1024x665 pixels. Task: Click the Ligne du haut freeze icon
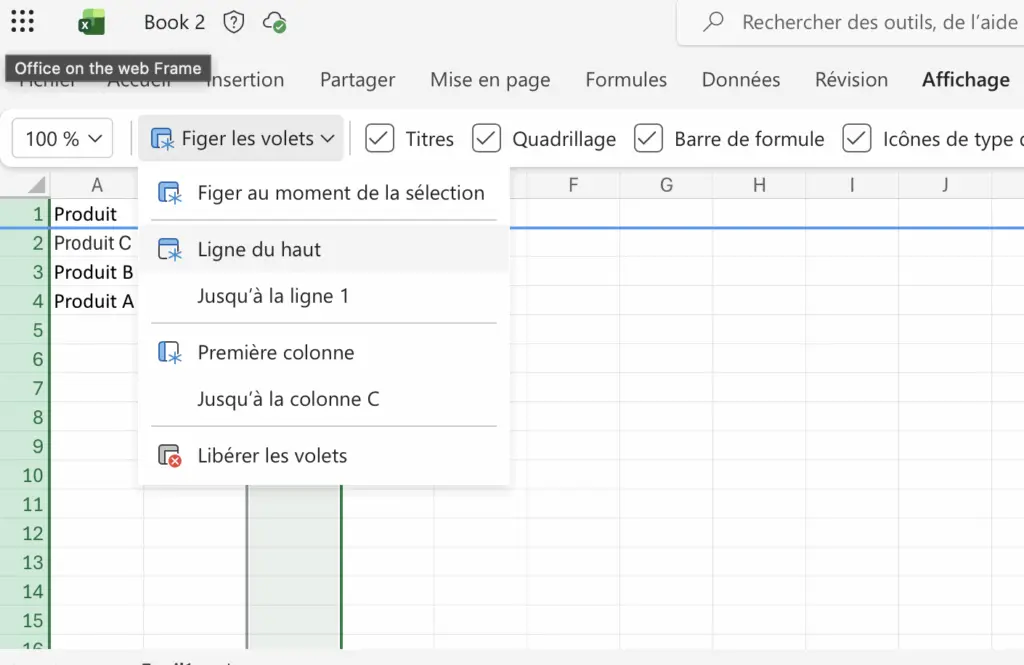tap(170, 250)
